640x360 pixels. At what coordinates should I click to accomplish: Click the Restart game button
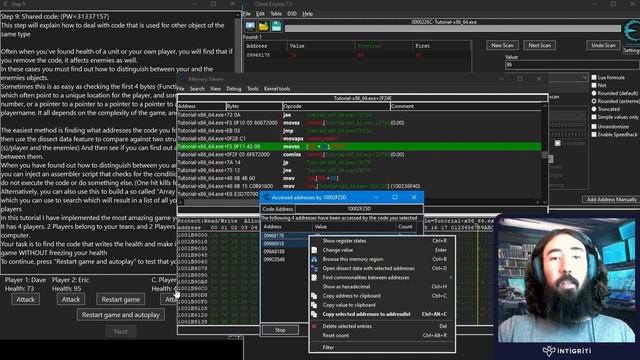[120, 299]
